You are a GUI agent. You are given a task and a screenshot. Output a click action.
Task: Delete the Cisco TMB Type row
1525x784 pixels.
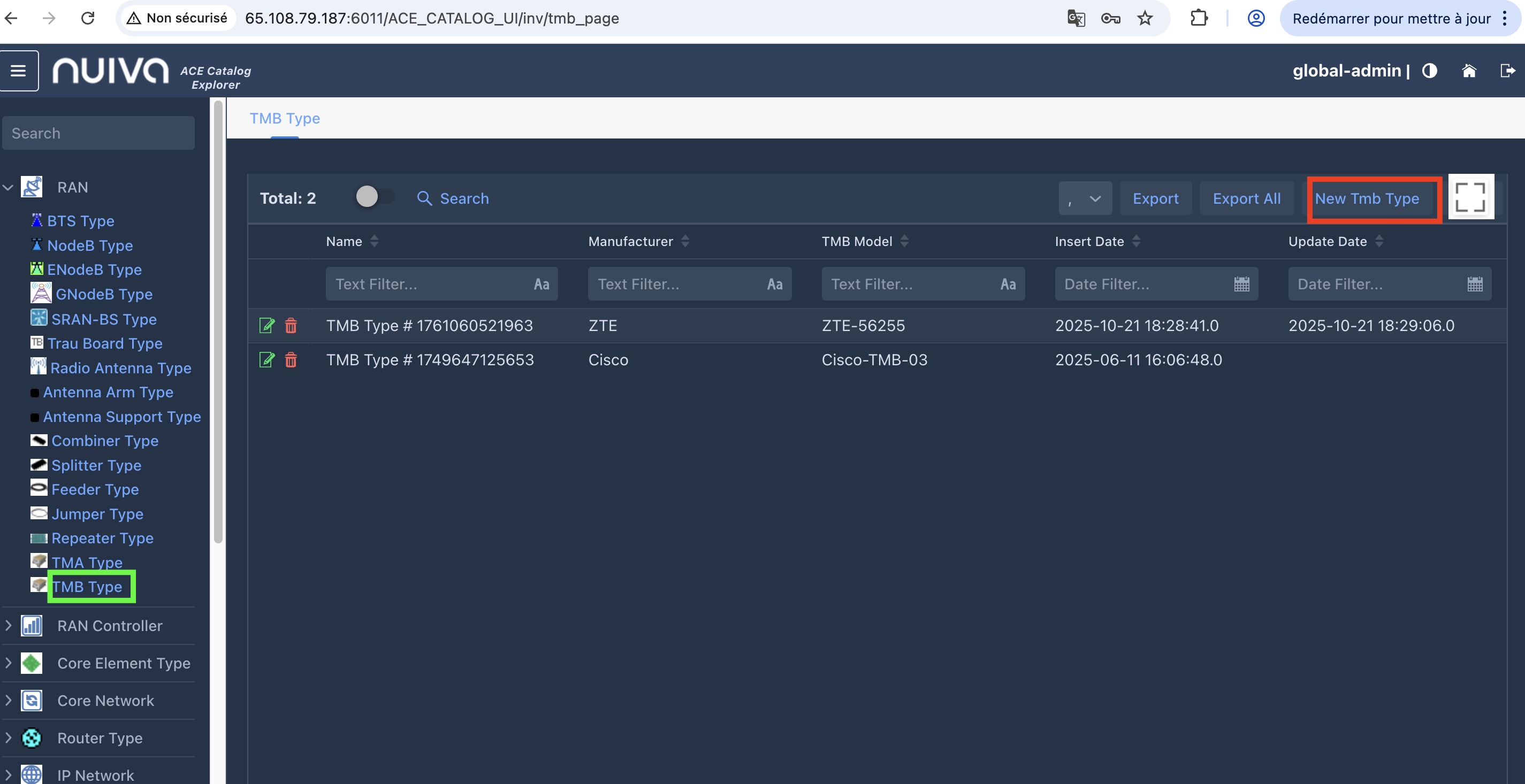click(291, 360)
